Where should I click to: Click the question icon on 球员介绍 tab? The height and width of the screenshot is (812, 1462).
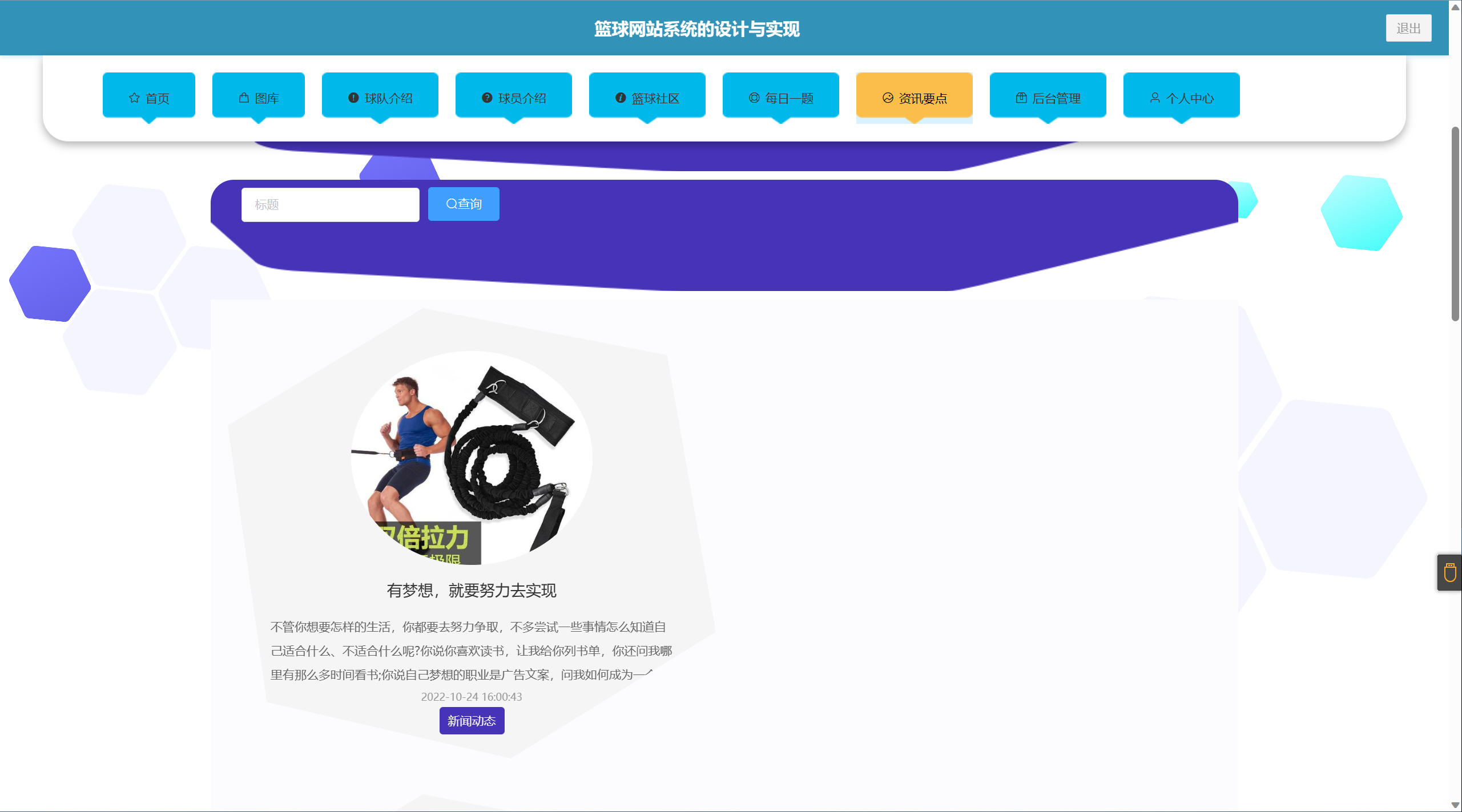tap(486, 98)
